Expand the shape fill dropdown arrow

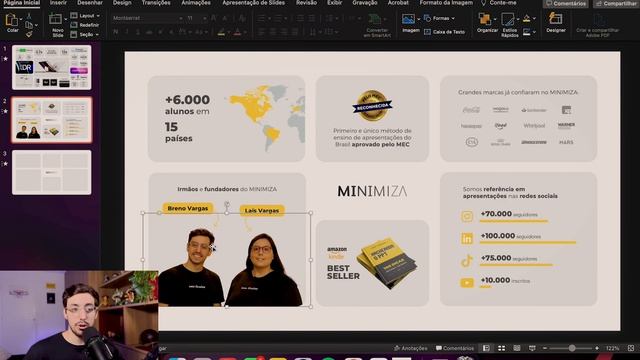click(534, 19)
